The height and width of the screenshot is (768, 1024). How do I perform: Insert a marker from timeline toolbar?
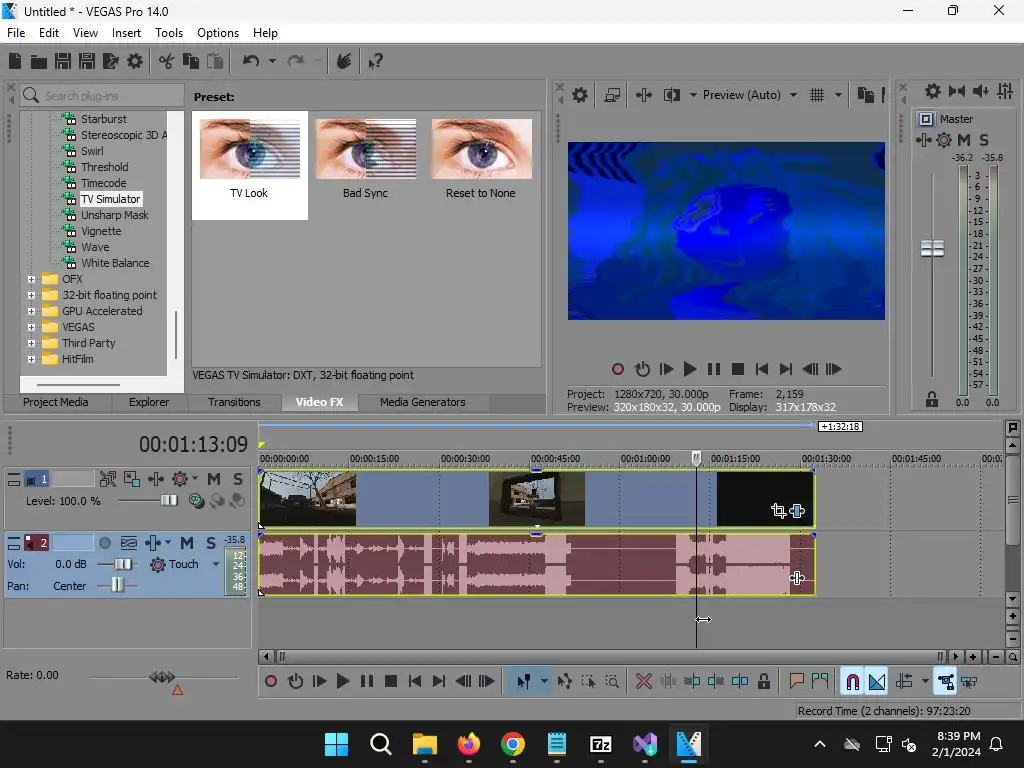pos(796,682)
